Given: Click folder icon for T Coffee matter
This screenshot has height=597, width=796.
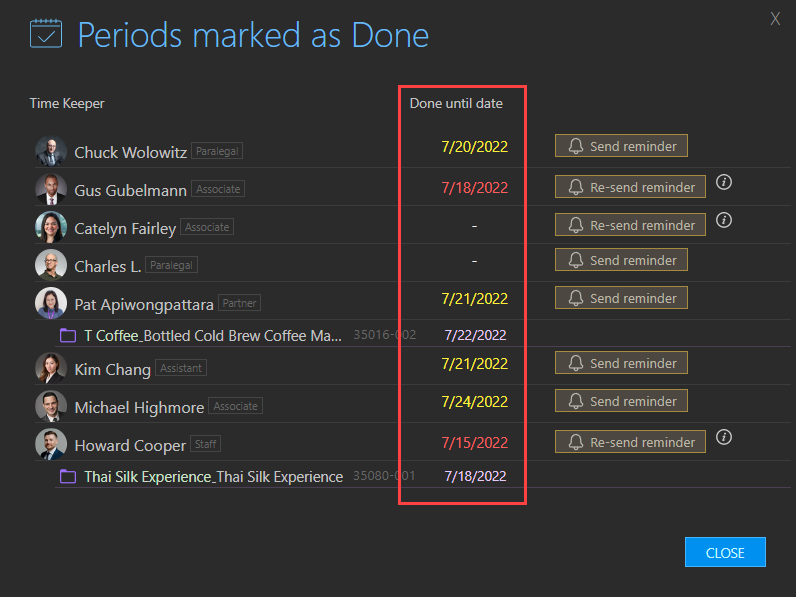Looking at the screenshot, I should click(68, 336).
